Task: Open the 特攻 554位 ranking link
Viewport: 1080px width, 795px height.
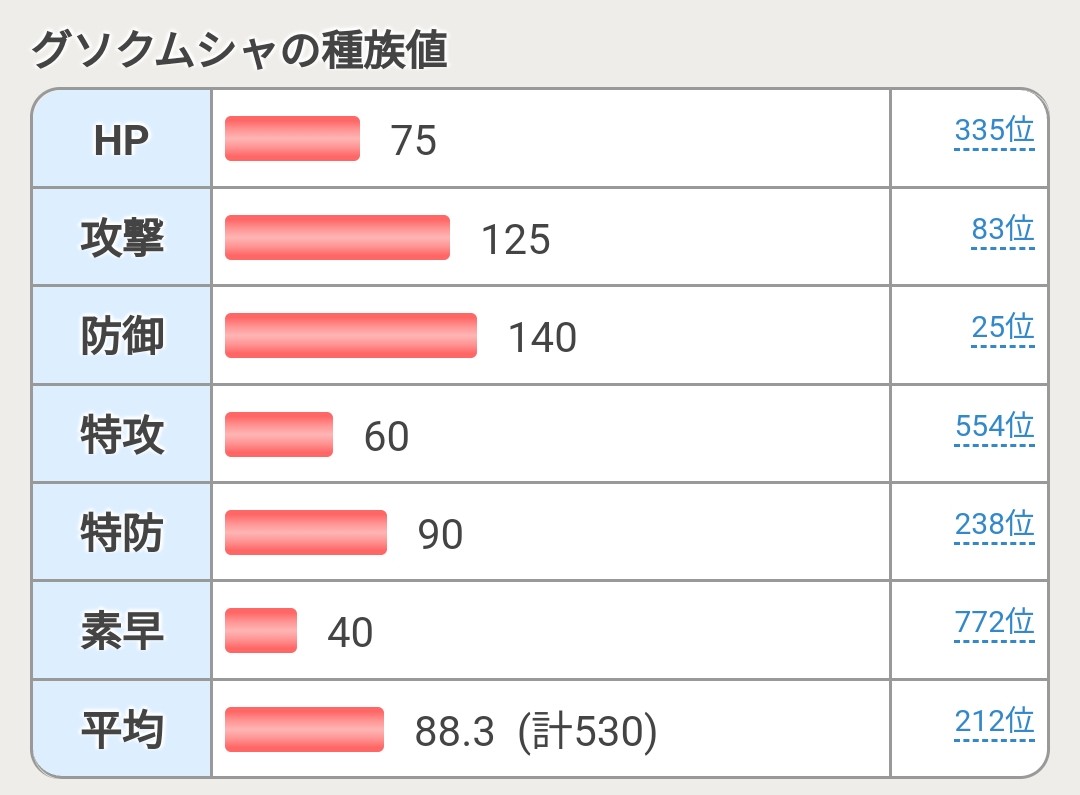Action: click(994, 426)
